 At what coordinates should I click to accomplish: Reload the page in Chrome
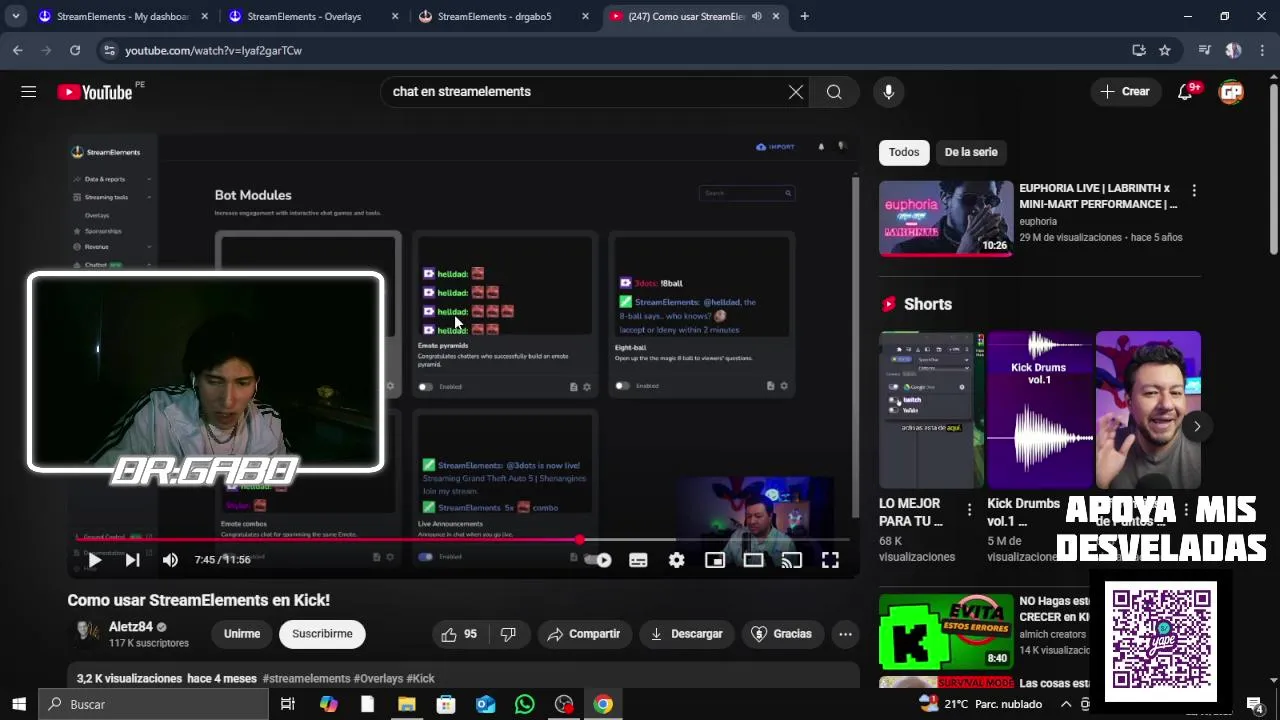tap(75, 50)
